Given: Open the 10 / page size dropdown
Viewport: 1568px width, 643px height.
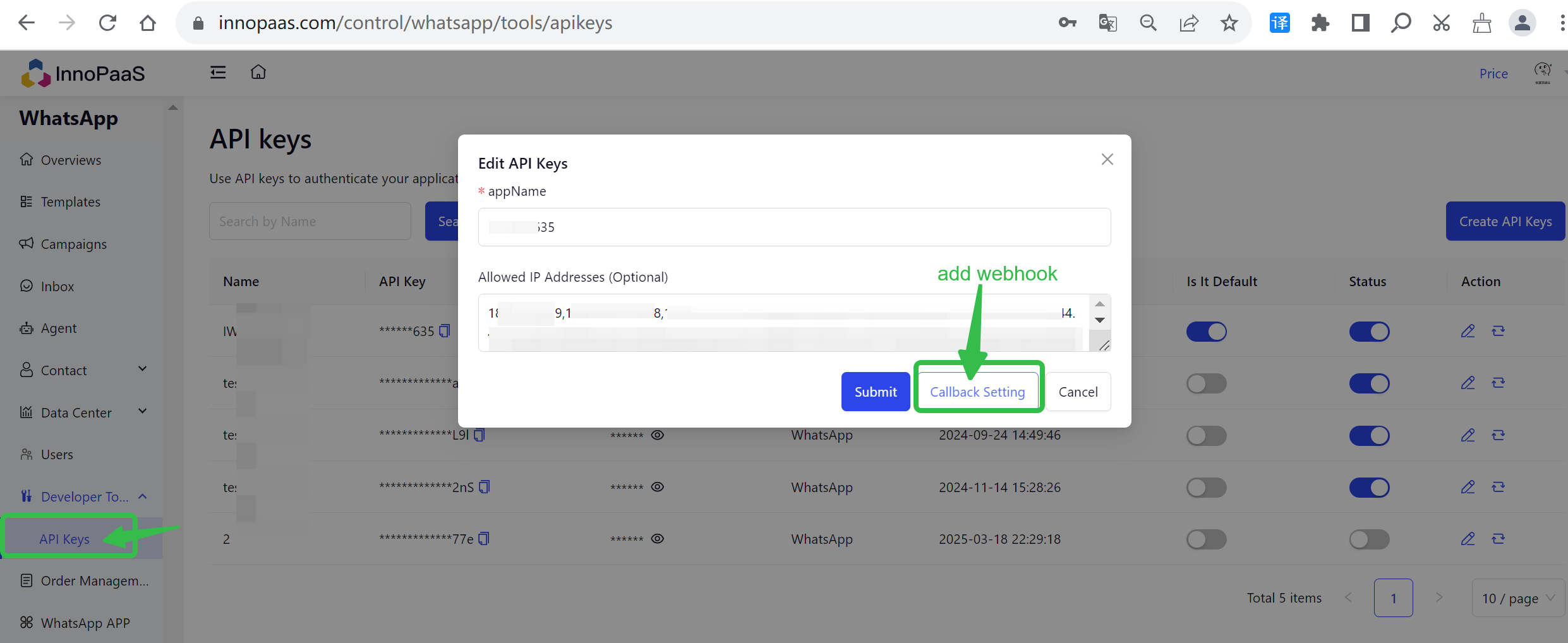Looking at the screenshot, I should pos(1518,598).
